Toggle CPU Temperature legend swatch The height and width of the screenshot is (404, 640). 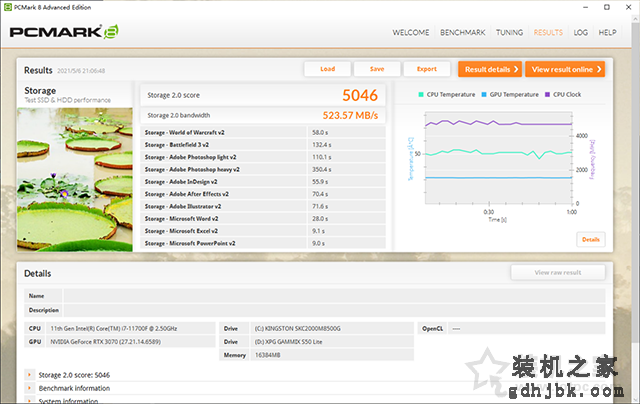421,94
